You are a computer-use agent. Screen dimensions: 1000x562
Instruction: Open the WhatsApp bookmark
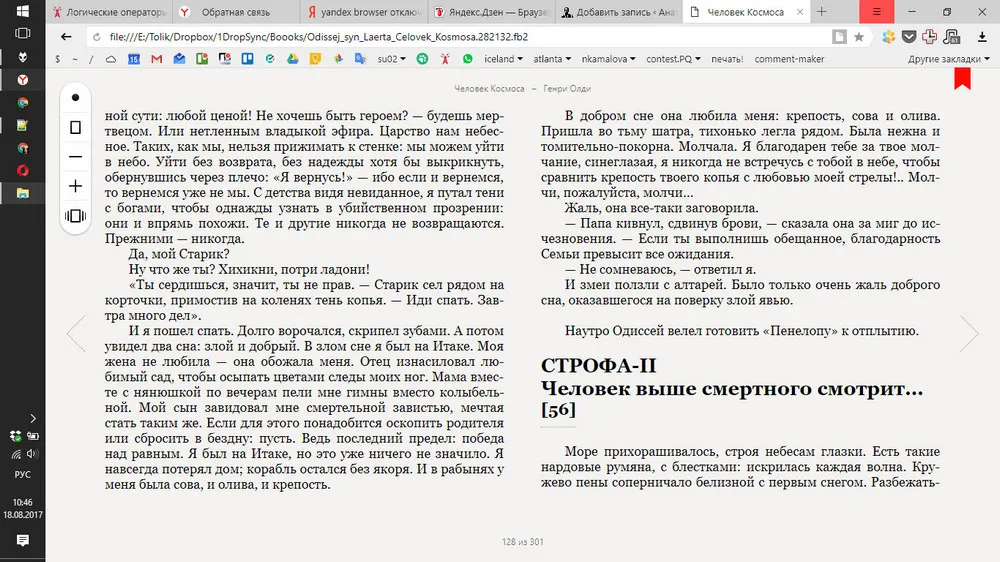pyautogui.click(x=468, y=59)
